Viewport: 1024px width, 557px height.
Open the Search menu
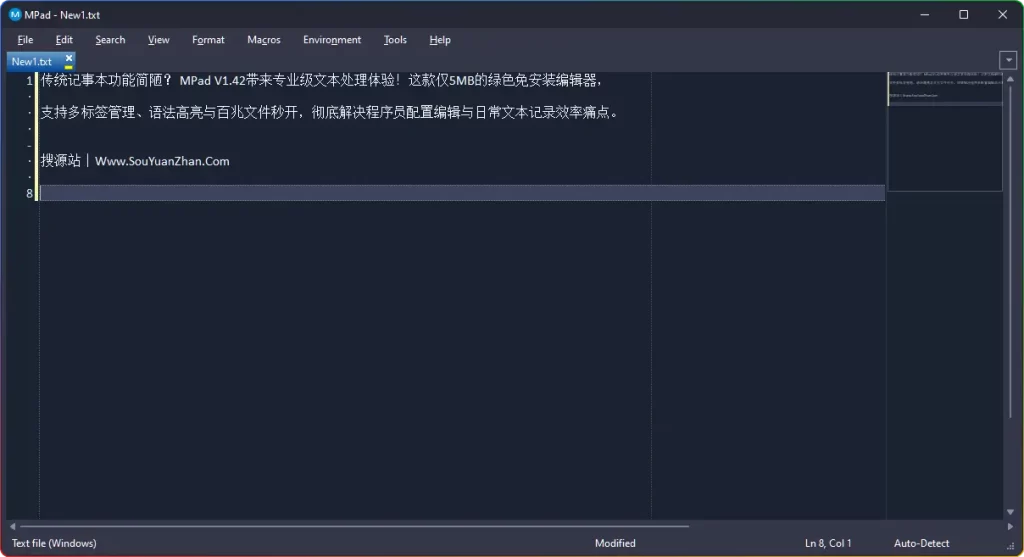110,40
